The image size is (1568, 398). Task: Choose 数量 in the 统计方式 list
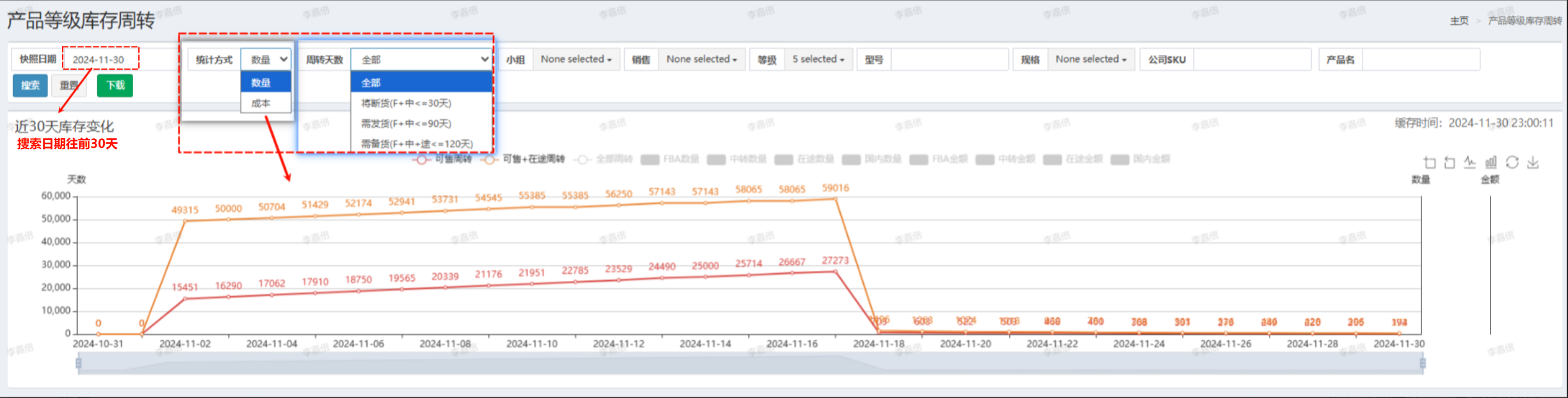pos(266,83)
